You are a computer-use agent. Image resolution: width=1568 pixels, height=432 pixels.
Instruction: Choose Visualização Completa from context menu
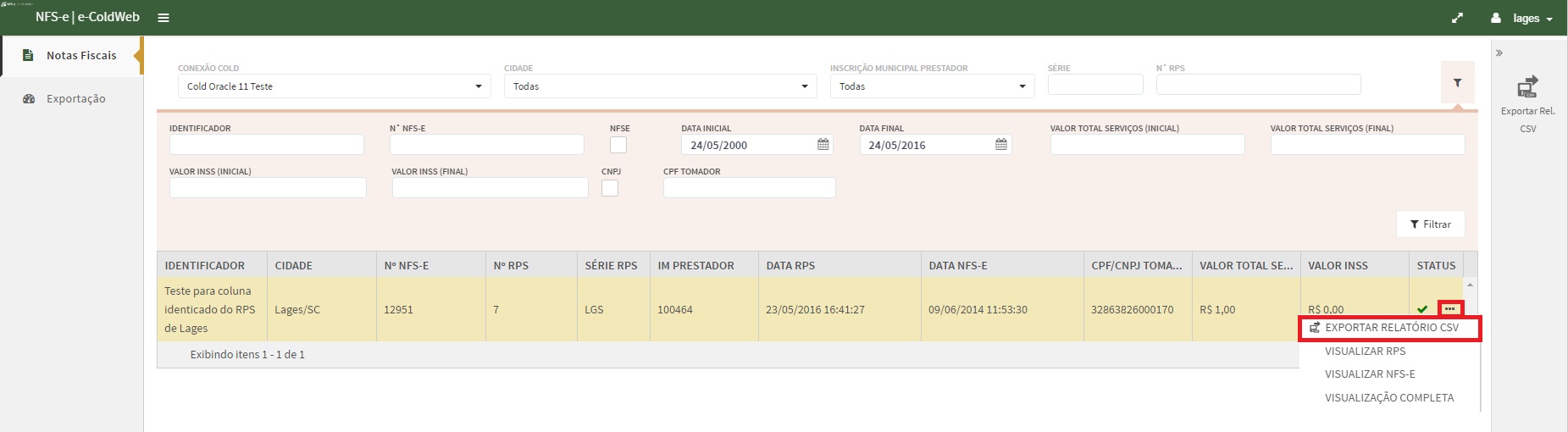(x=1388, y=397)
